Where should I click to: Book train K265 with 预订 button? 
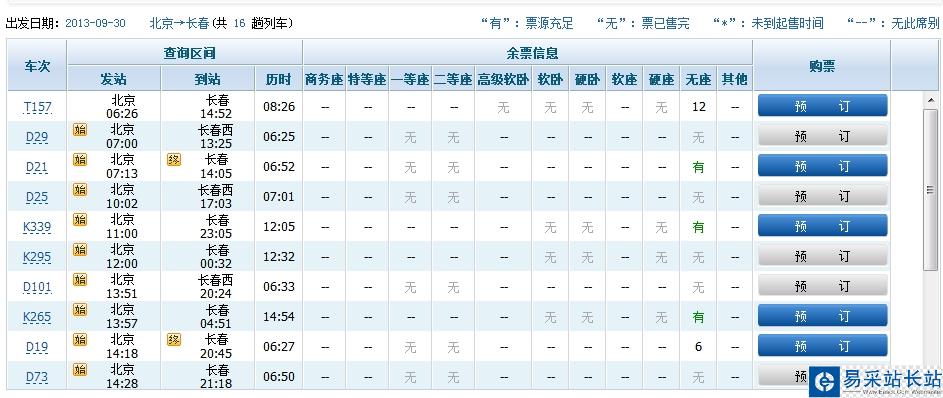(823, 316)
